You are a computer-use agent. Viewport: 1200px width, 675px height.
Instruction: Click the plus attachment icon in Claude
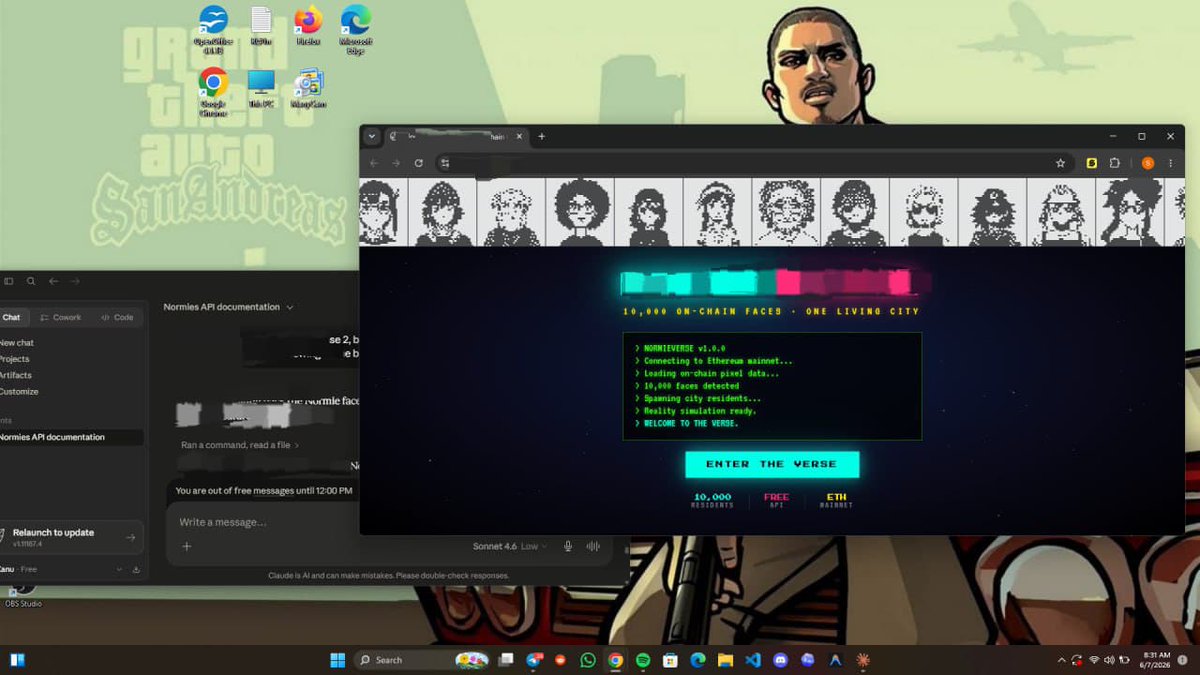click(186, 546)
